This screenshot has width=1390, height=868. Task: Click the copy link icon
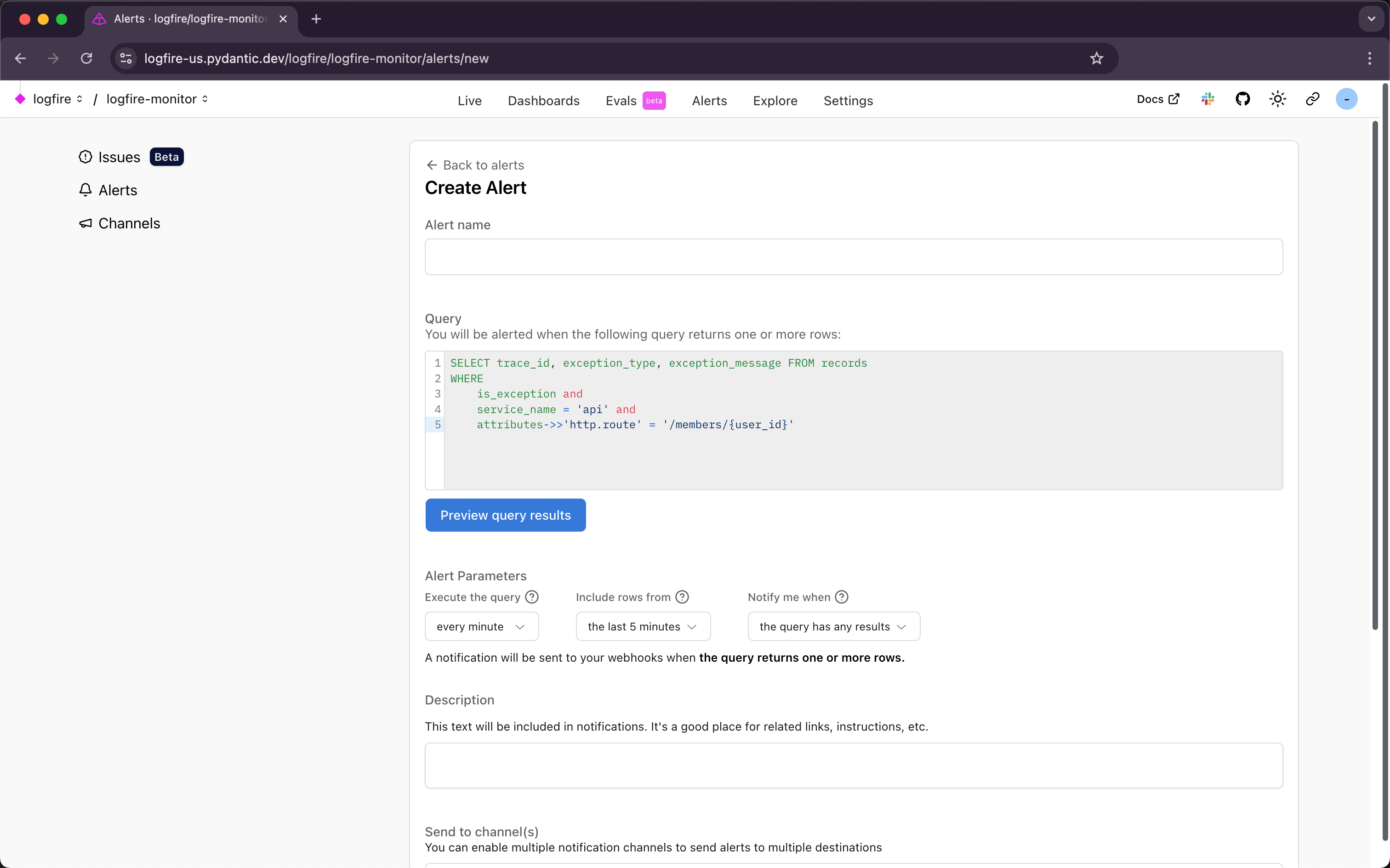coord(1312,99)
